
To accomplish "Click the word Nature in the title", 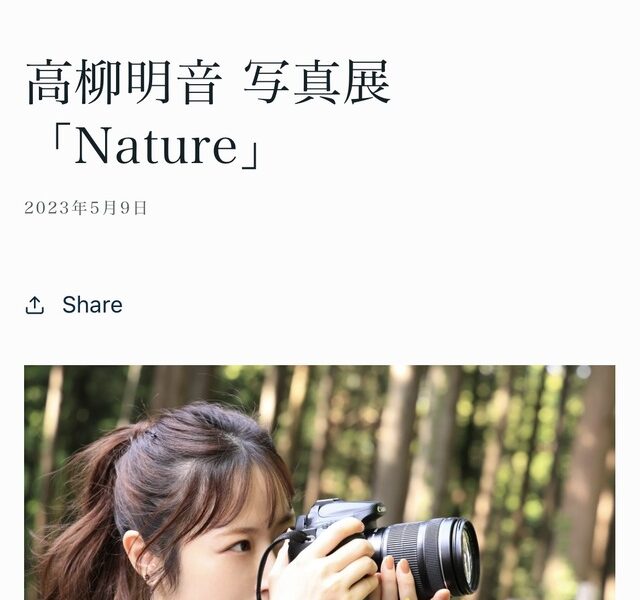I will click(x=156, y=145).
